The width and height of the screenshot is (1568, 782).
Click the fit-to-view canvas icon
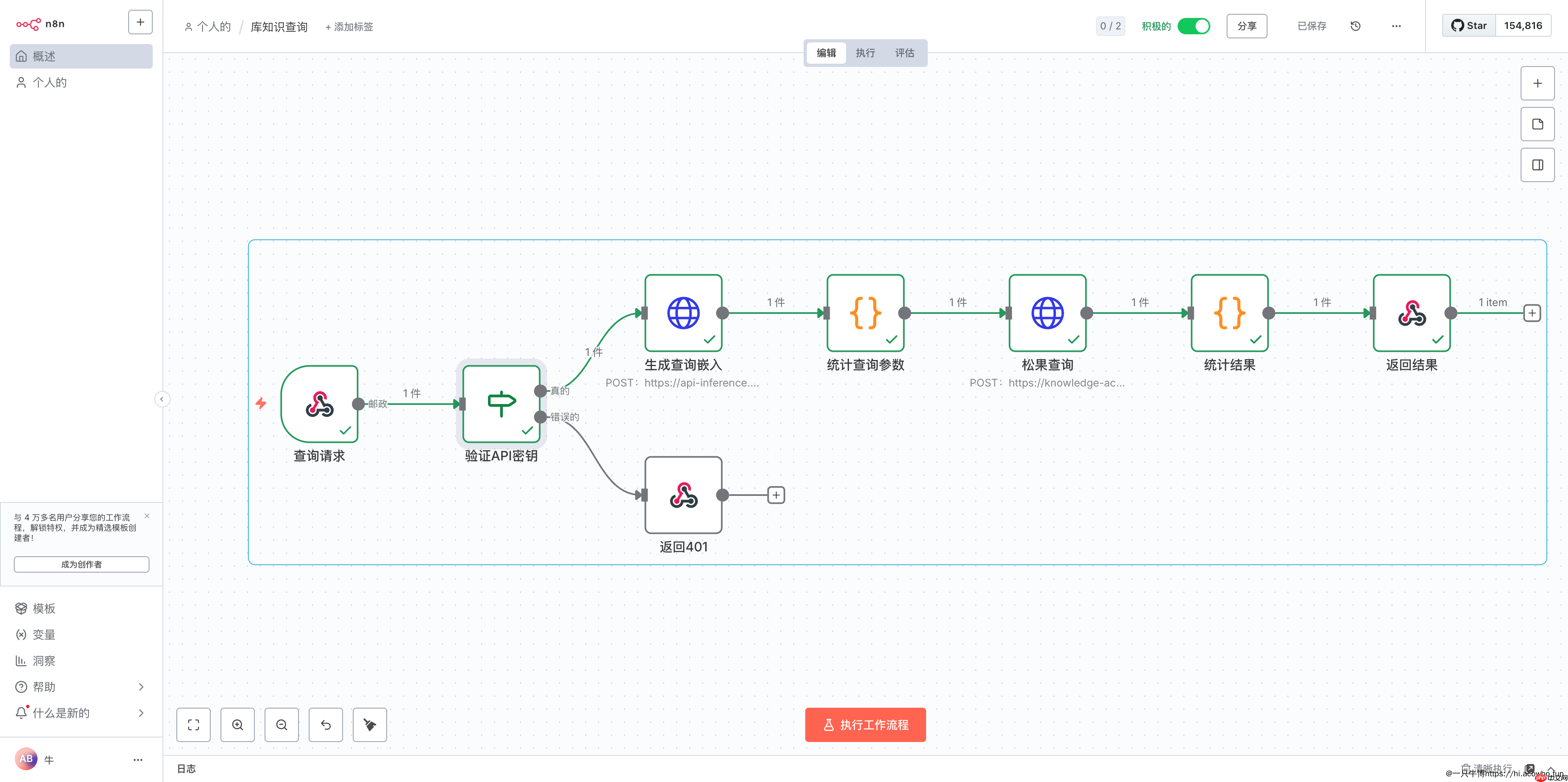pos(194,724)
